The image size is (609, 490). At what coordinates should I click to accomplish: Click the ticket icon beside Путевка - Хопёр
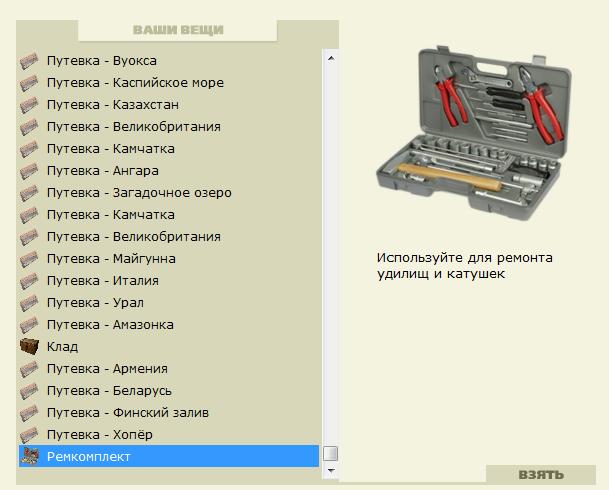click(29, 435)
